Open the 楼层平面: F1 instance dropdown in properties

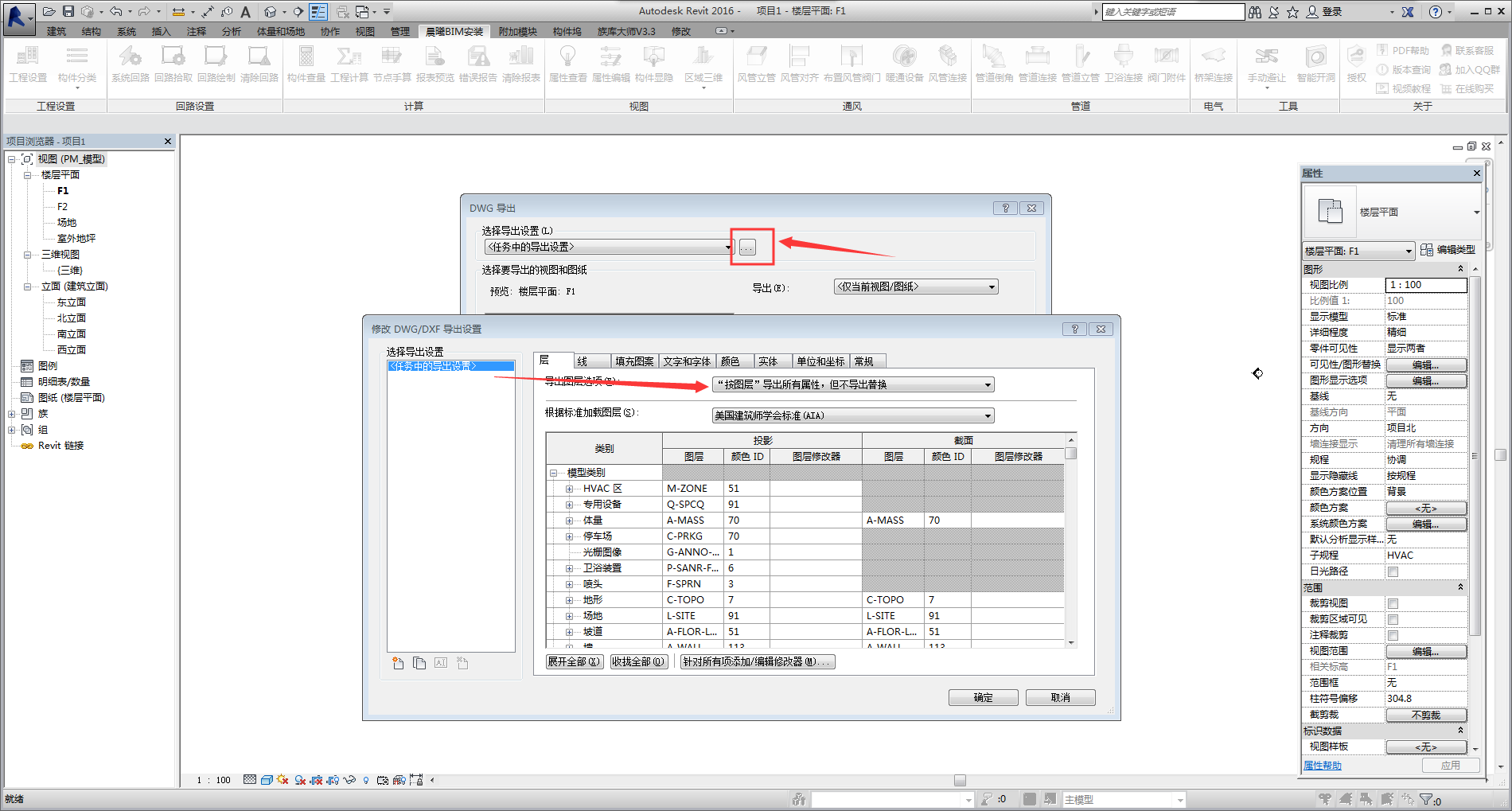tap(1358, 251)
